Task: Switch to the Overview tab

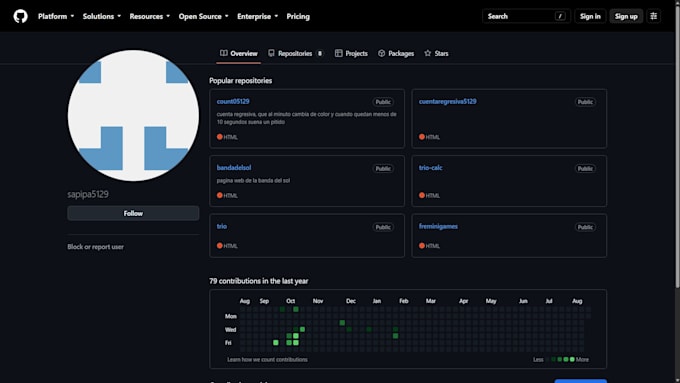Action: click(239, 53)
